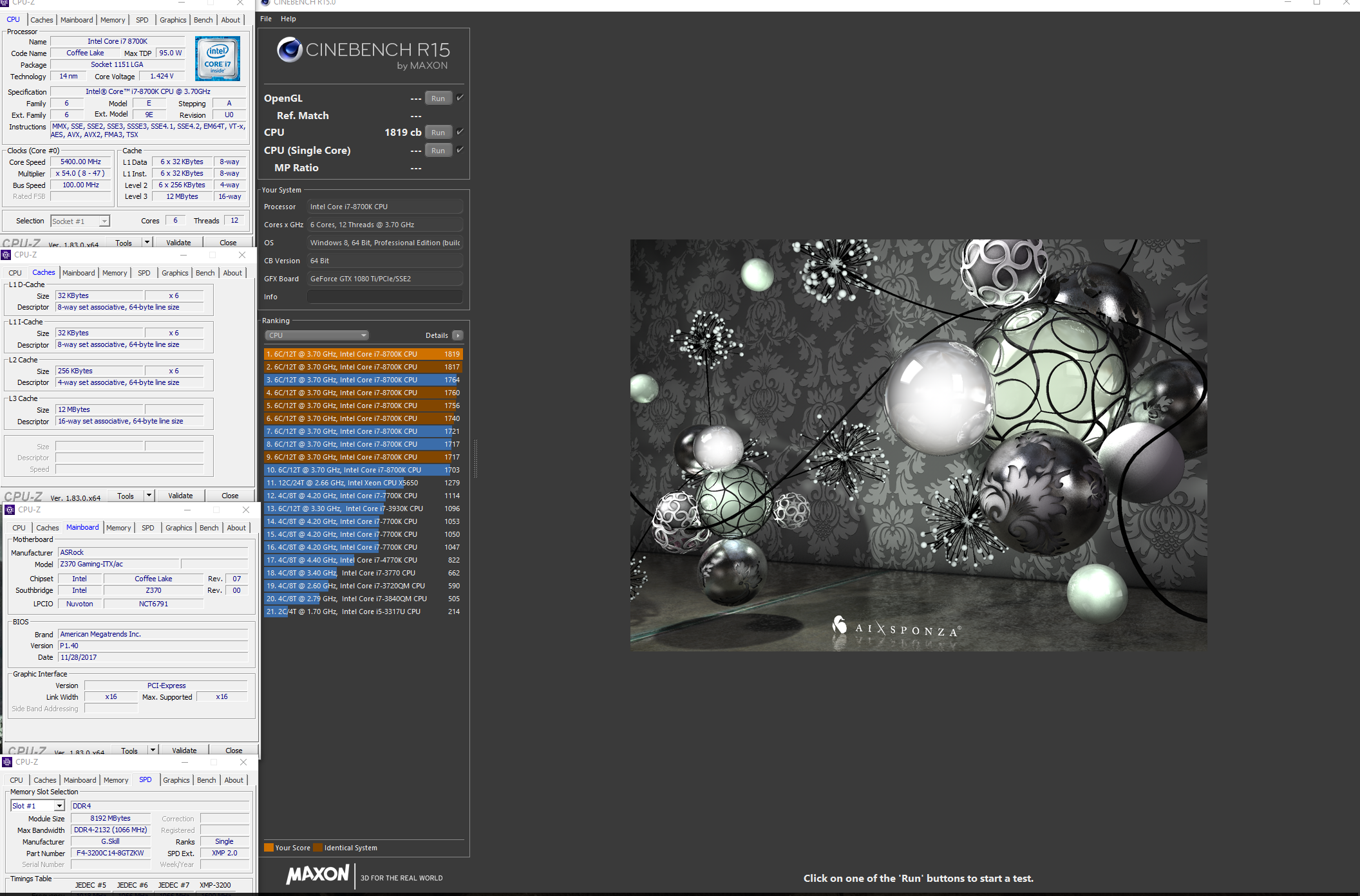The image size is (1360, 896).
Task: Toggle the CPU test checkmark
Action: [460, 132]
